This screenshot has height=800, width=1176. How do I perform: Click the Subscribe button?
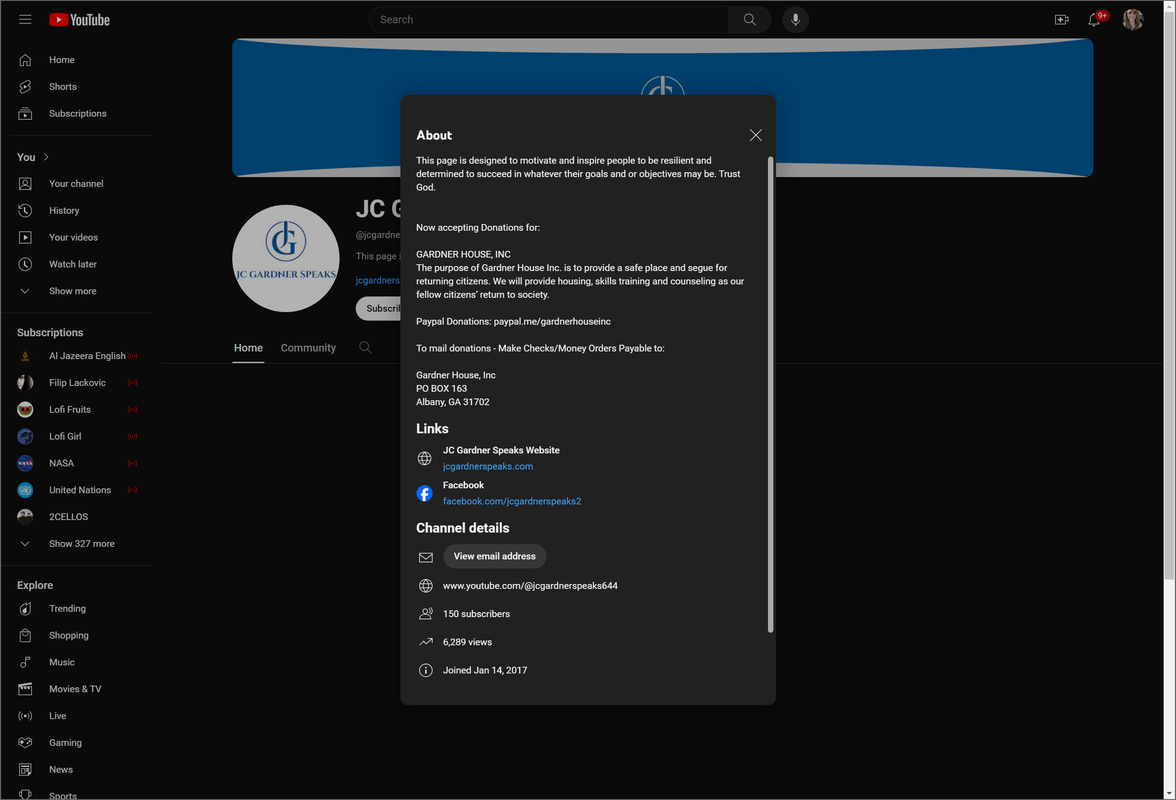379,309
